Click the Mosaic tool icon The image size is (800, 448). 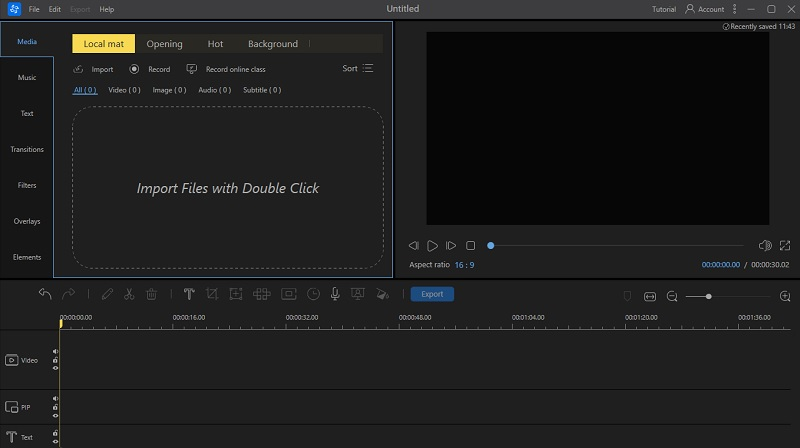tap(262, 294)
